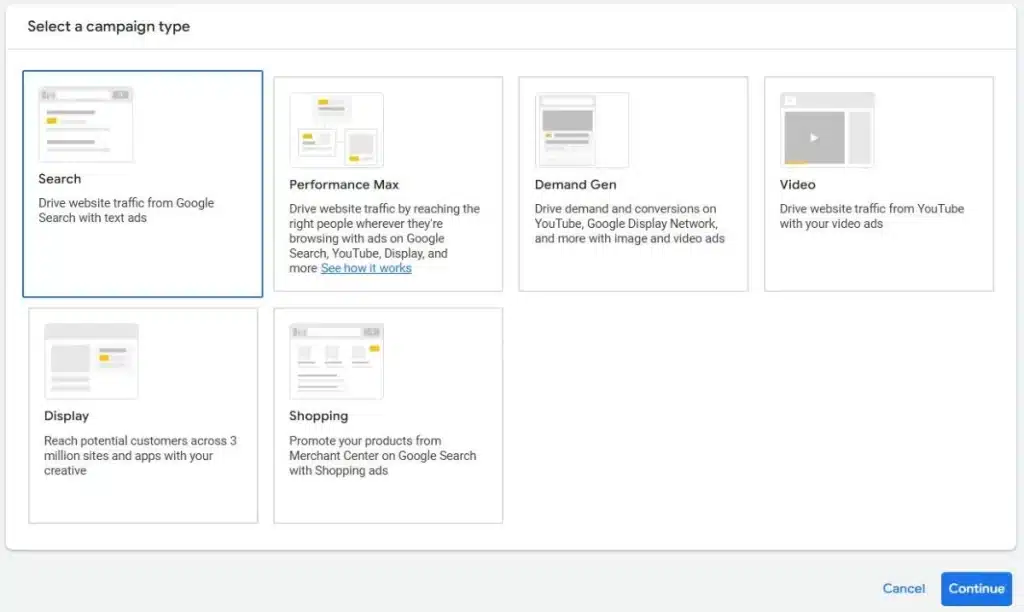The height and width of the screenshot is (612, 1024).
Task: Click the Cancel button
Action: (x=904, y=588)
